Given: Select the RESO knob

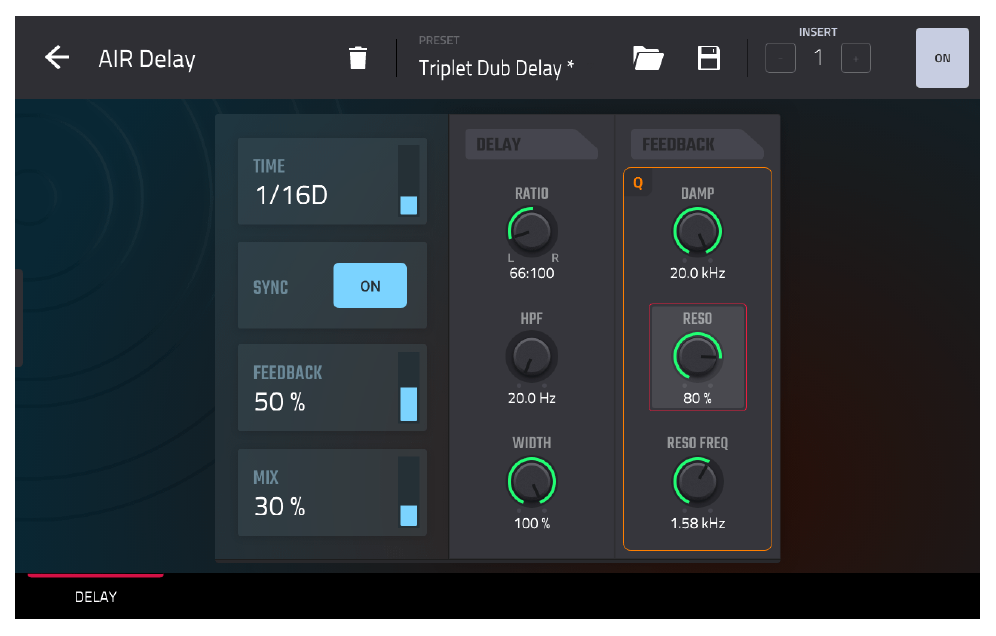Looking at the screenshot, I should point(697,356).
